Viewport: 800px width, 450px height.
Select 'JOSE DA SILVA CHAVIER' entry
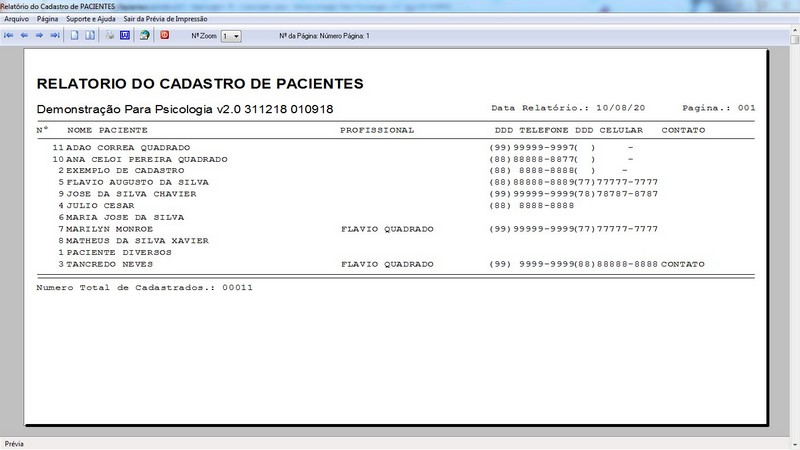[x=132, y=194]
